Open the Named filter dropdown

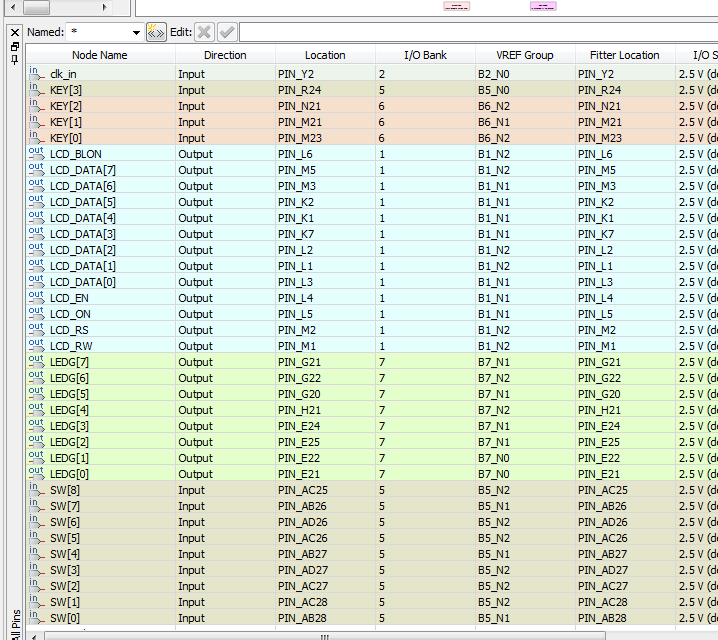136,33
